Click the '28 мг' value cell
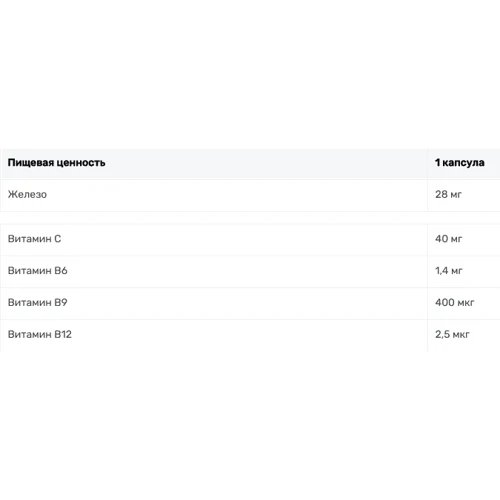Screen dimensions: 500x500 pos(464,195)
